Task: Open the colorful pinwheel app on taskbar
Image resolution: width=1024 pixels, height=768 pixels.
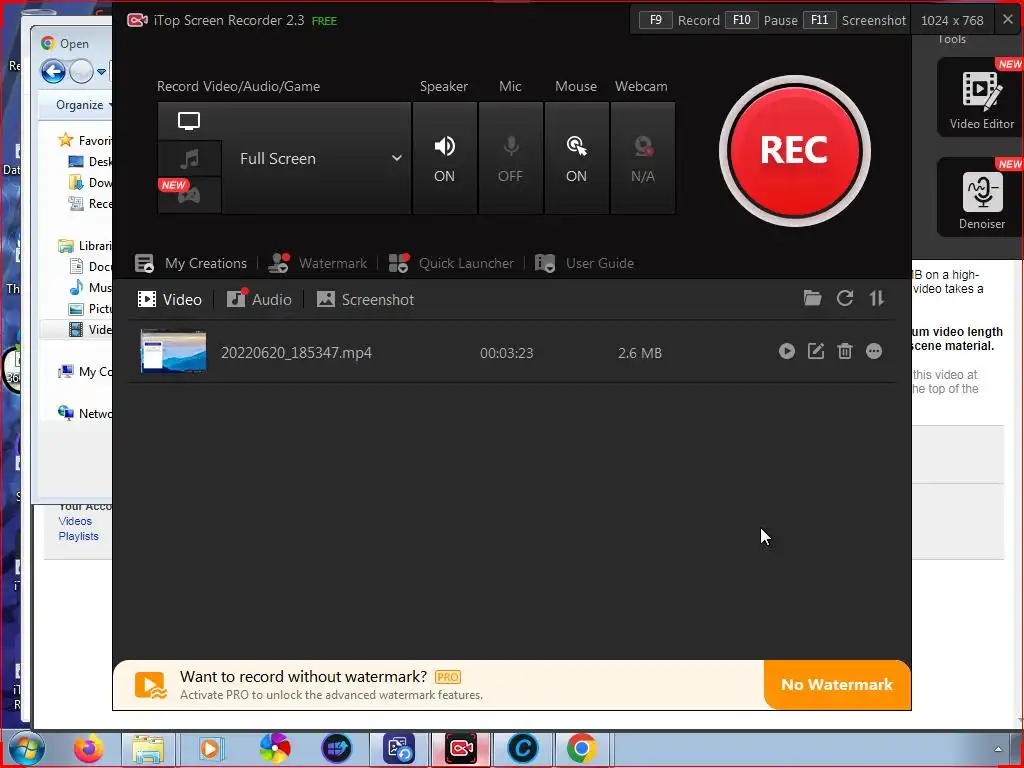Action: click(x=274, y=748)
